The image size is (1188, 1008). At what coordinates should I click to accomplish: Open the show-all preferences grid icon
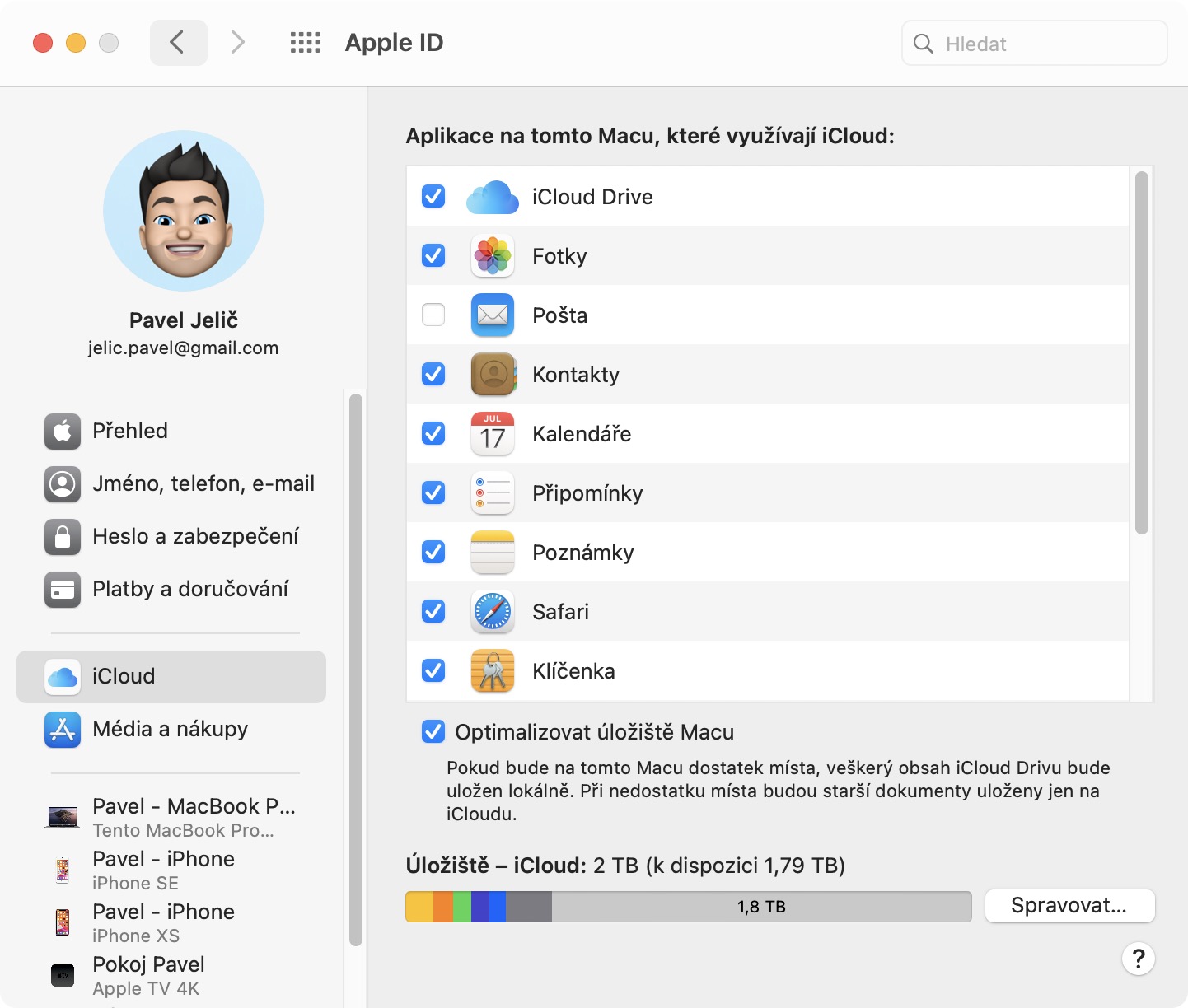pyautogui.click(x=305, y=43)
